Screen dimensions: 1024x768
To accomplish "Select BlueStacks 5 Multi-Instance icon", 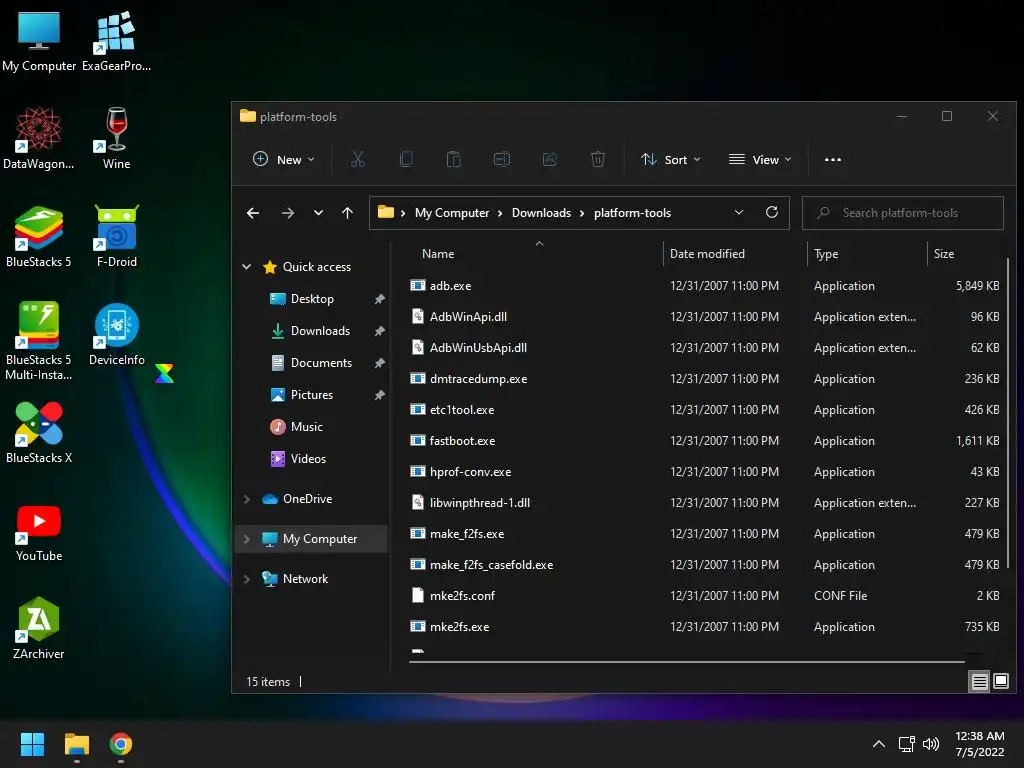I will [39, 341].
